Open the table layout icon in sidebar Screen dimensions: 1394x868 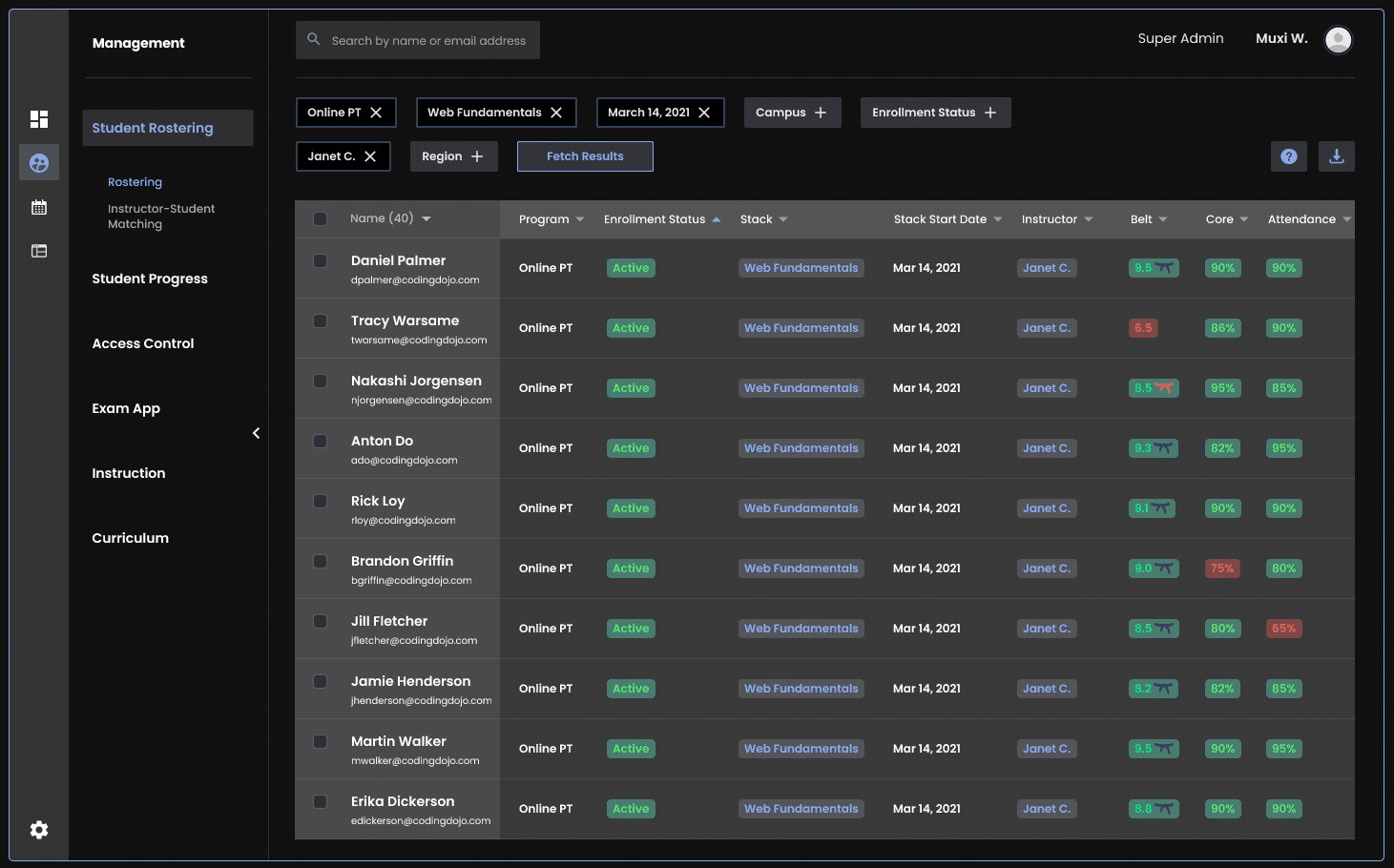click(39, 251)
